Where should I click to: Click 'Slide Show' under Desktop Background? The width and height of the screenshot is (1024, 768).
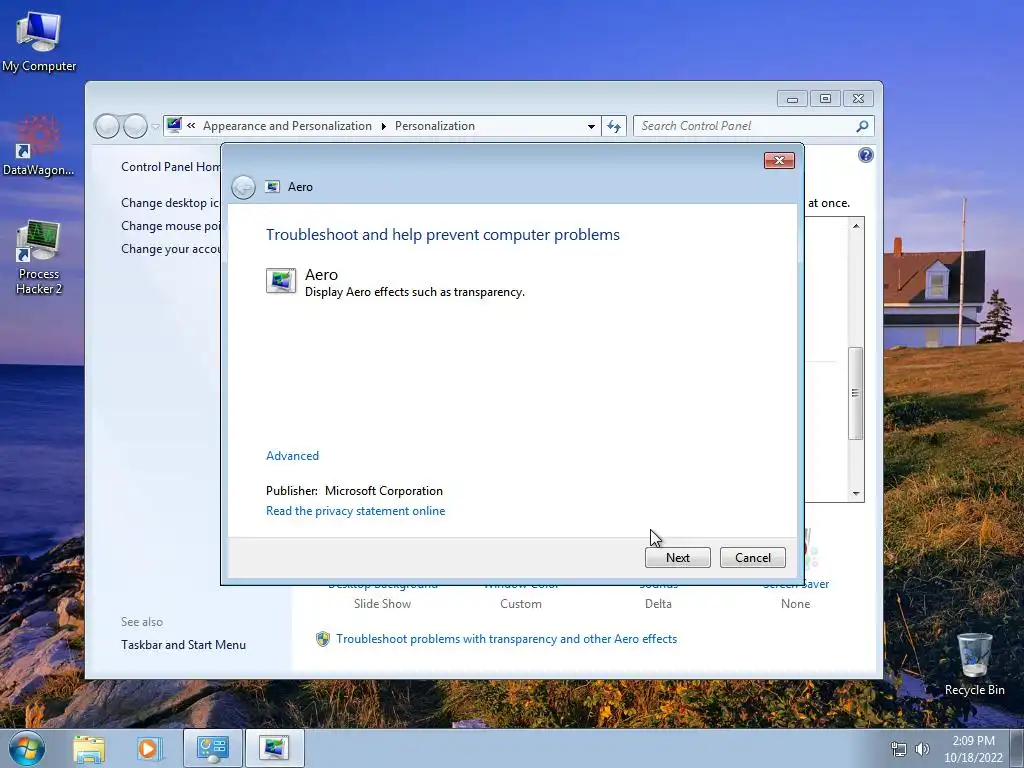point(383,603)
